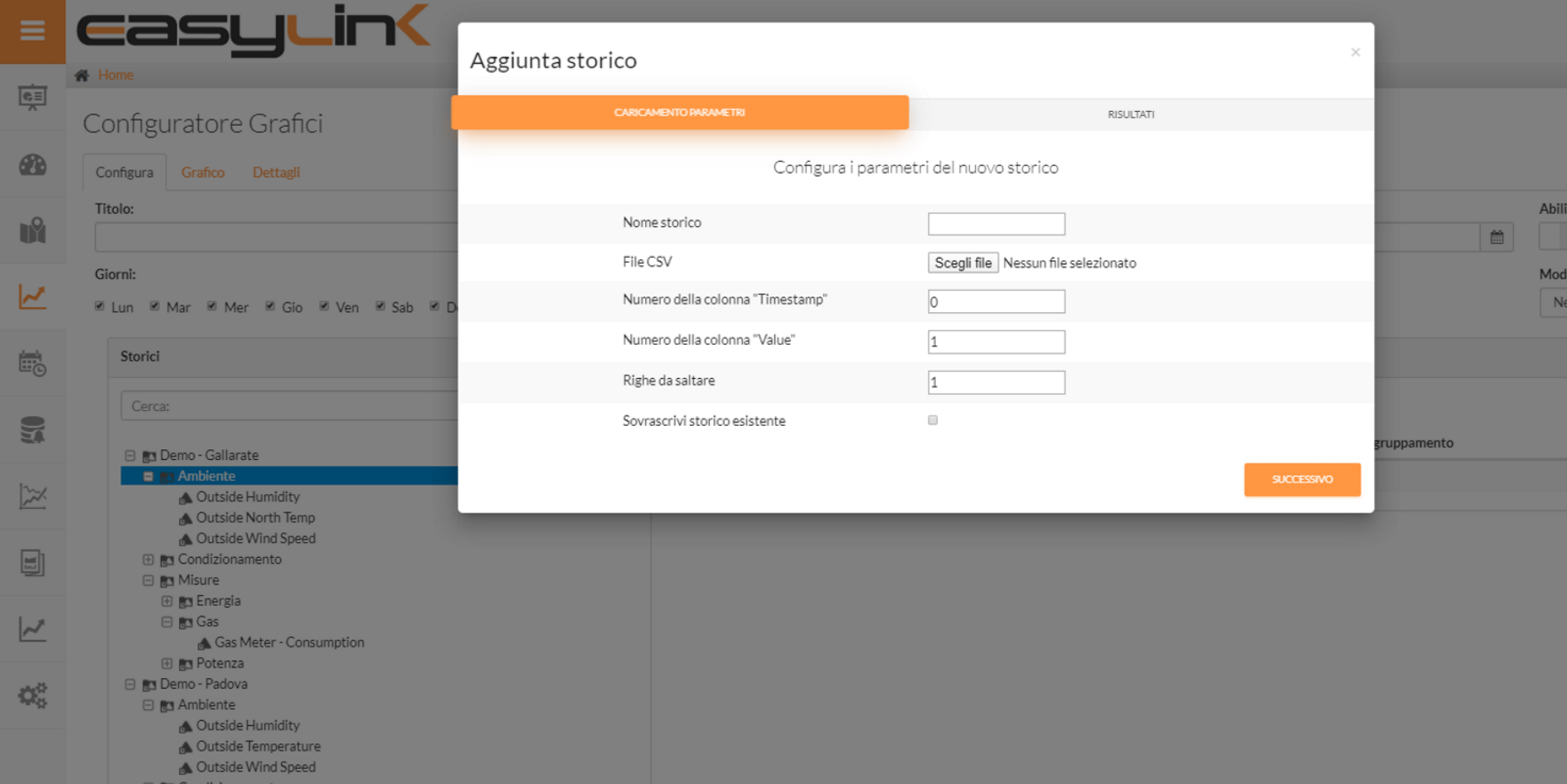The height and width of the screenshot is (784, 1567).
Task: Expand the Potenza tree node
Action: coord(167,663)
